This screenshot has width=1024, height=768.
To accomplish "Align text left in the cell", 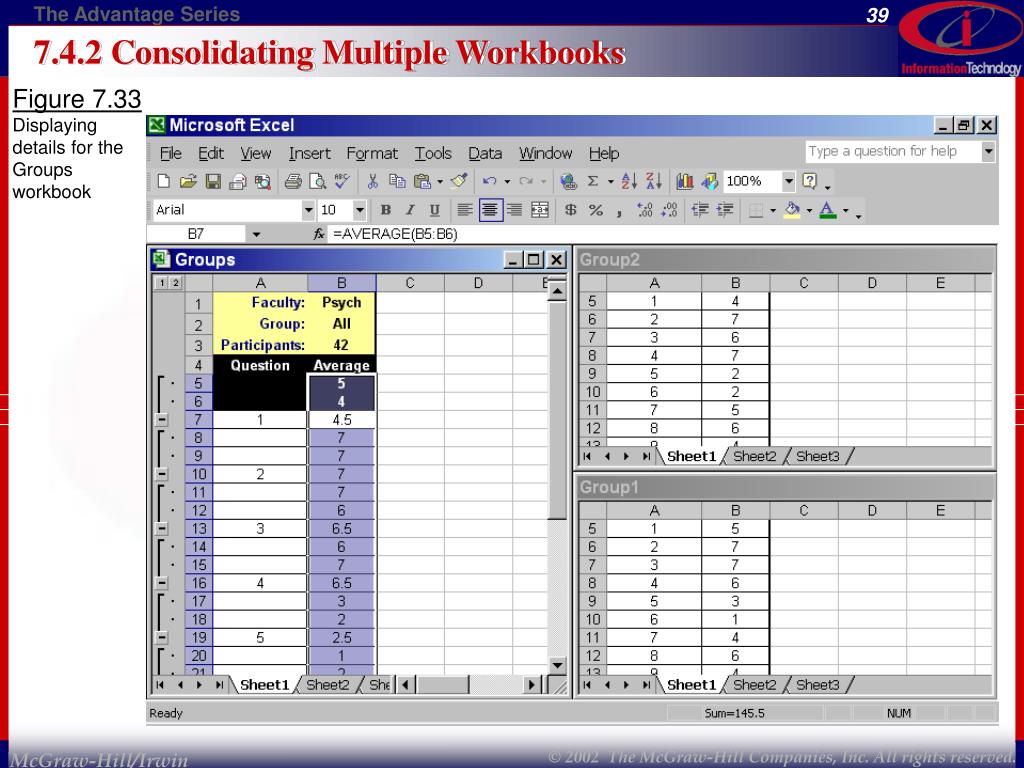I will 464,210.
